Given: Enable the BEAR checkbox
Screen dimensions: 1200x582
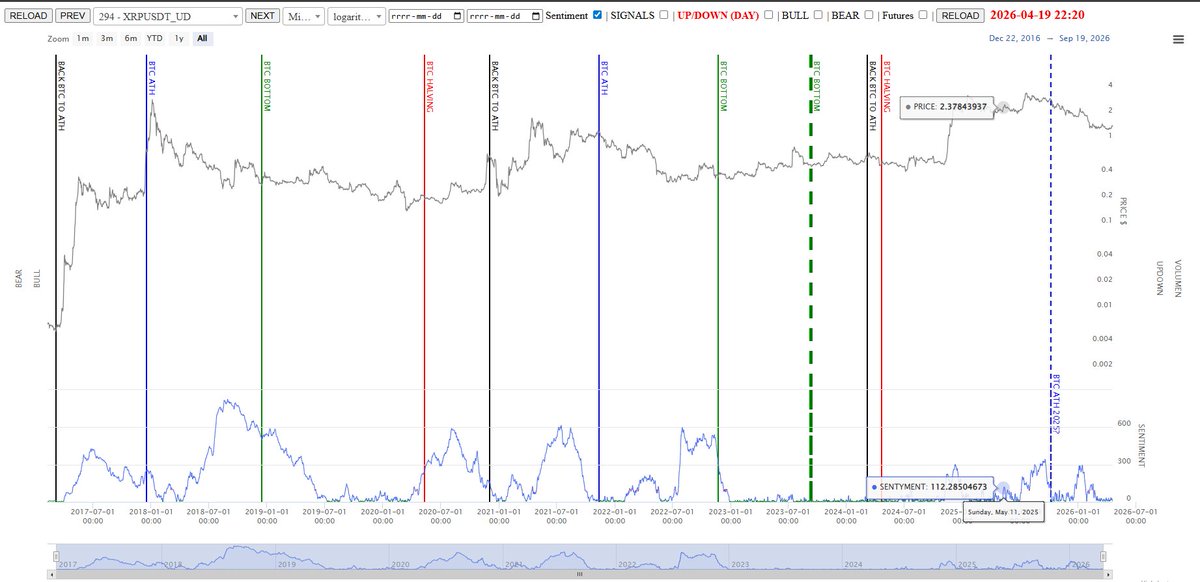Looking at the screenshot, I should pos(869,15).
